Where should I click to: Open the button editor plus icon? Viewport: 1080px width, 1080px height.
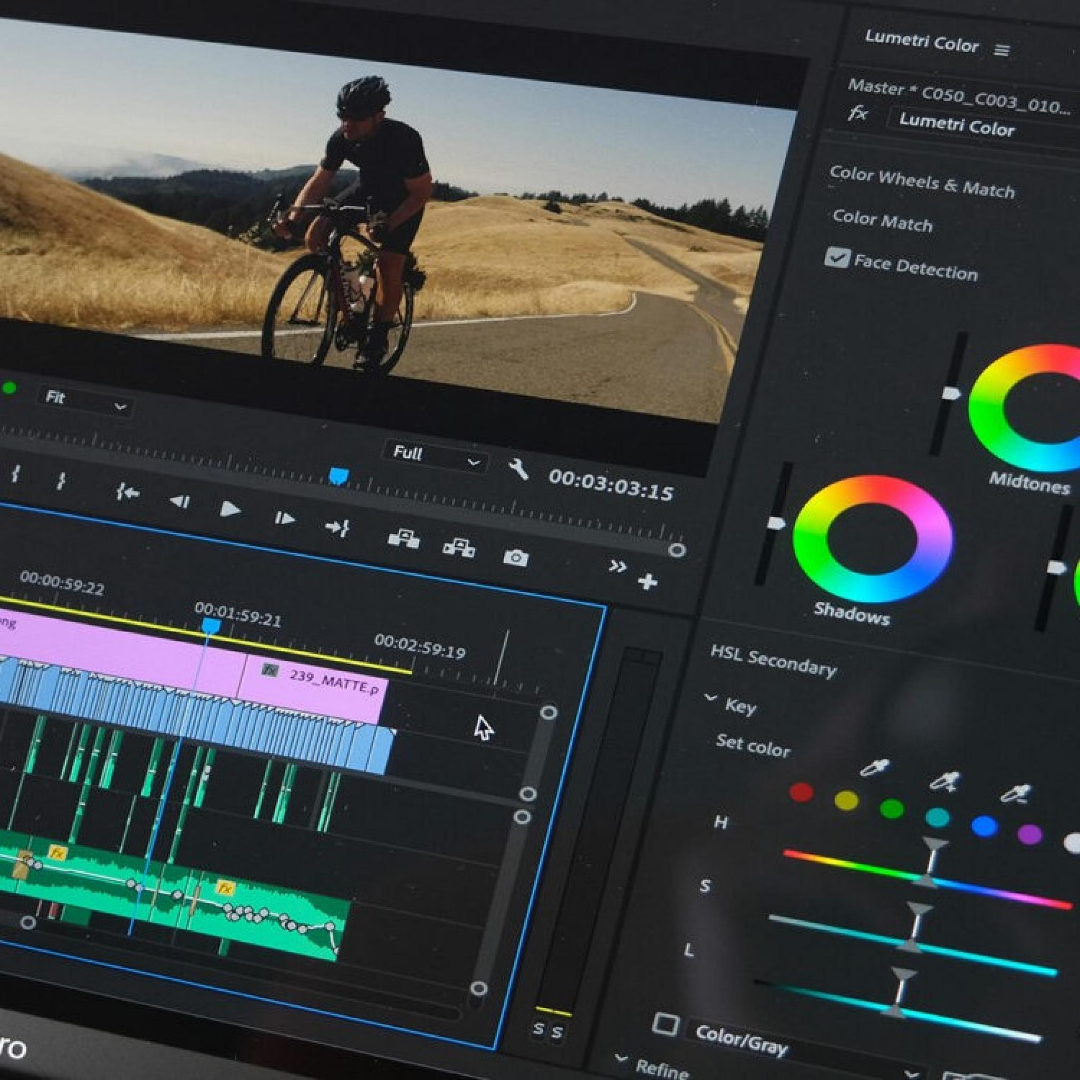[647, 582]
